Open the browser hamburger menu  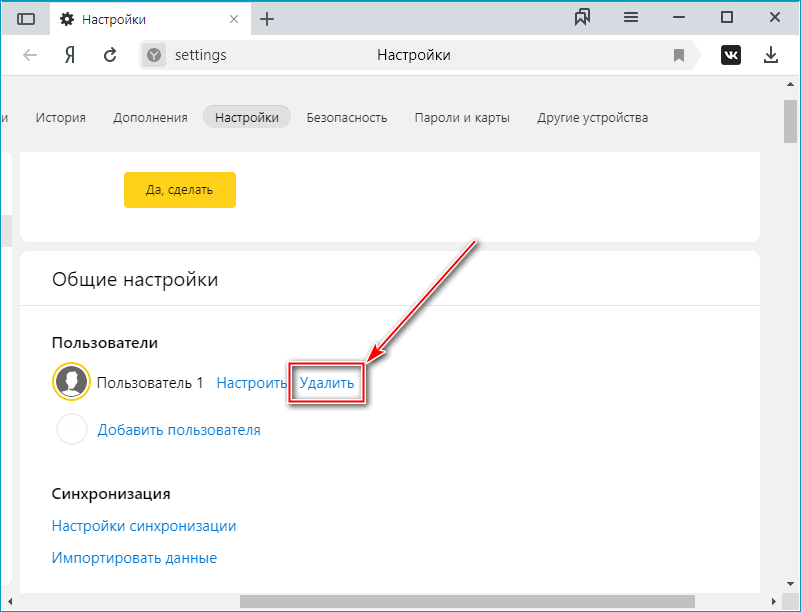pyautogui.click(x=631, y=18)
